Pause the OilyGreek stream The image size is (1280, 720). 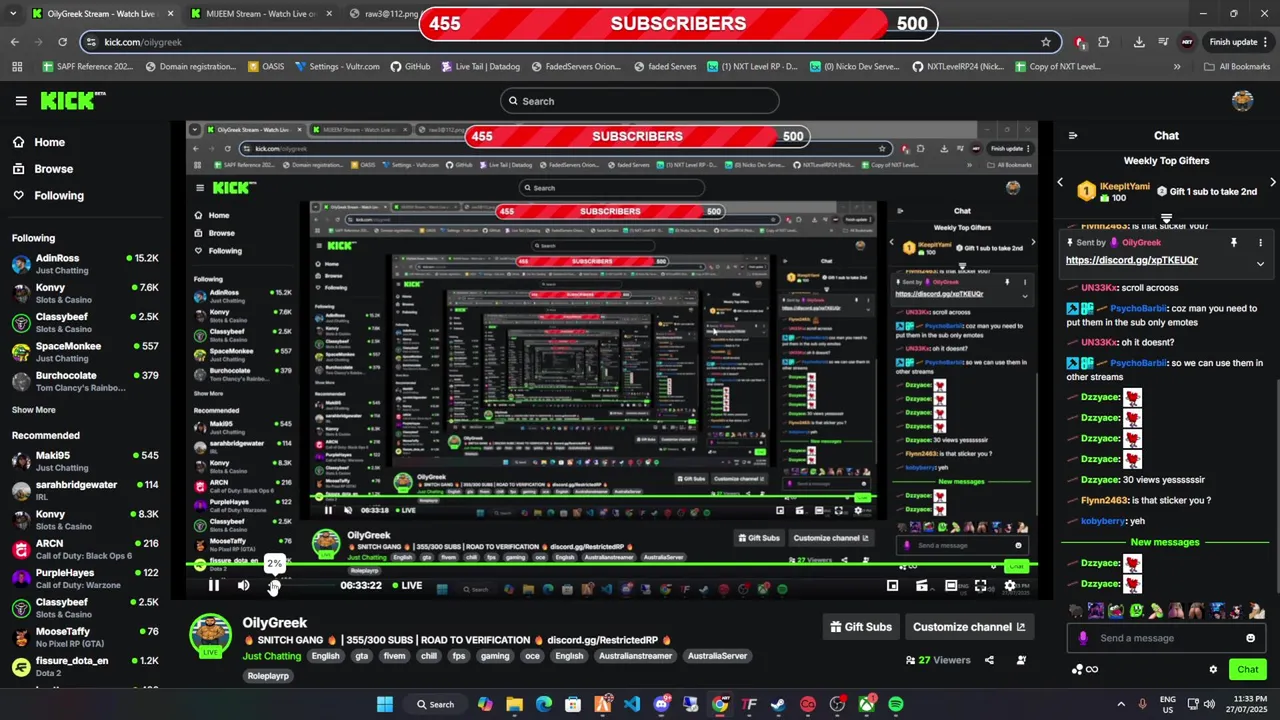tap(214, 586)
